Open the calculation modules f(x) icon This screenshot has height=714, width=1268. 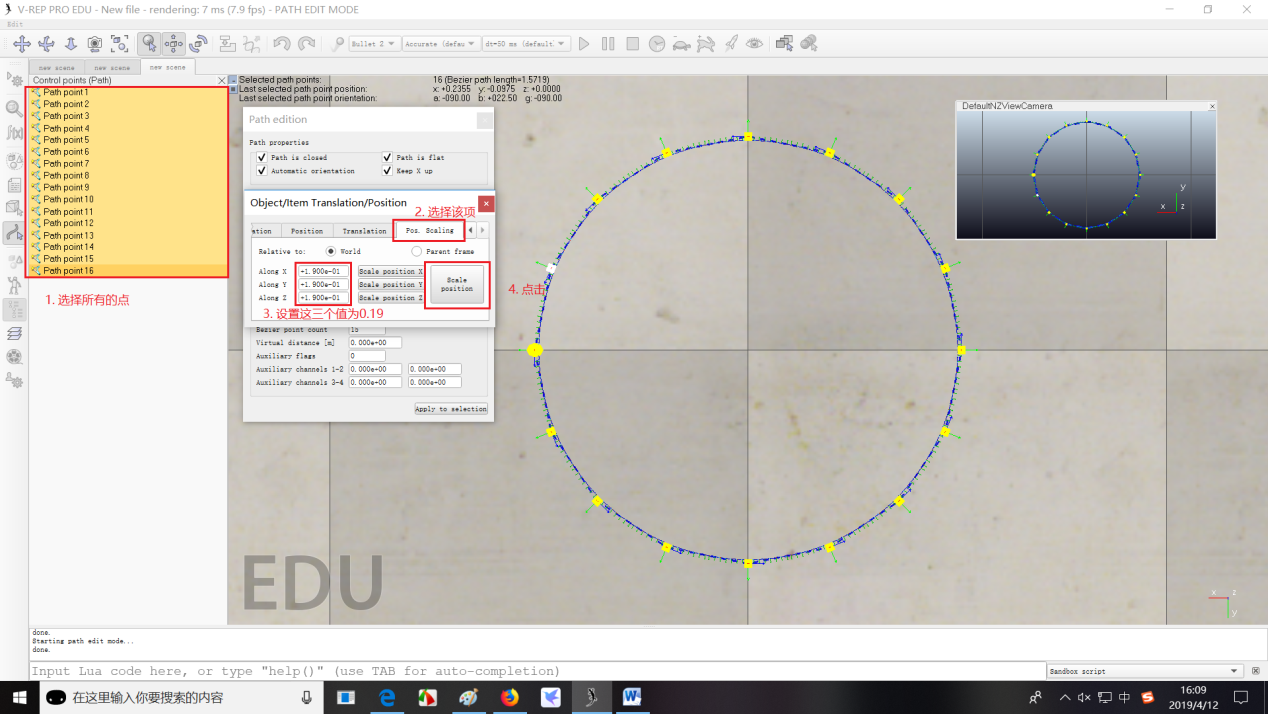coord(14,133)
